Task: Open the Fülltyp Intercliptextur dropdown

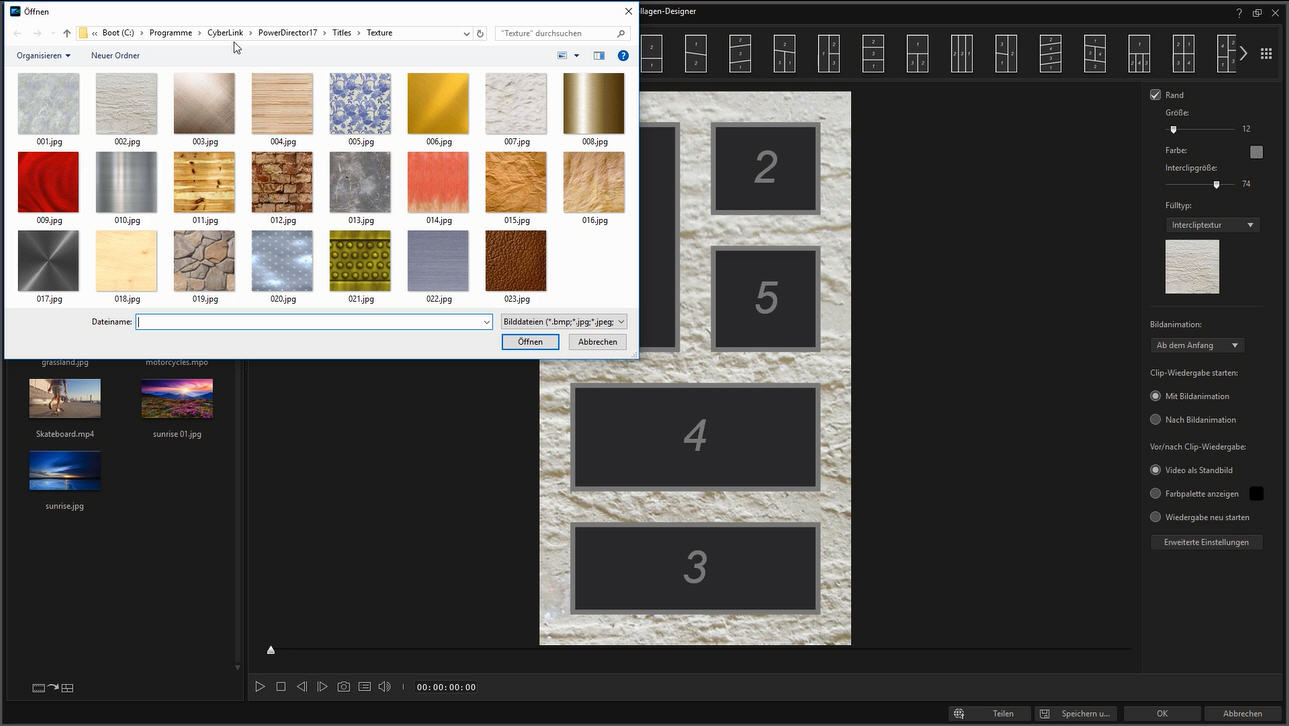Action: [x=1212, y=225]
